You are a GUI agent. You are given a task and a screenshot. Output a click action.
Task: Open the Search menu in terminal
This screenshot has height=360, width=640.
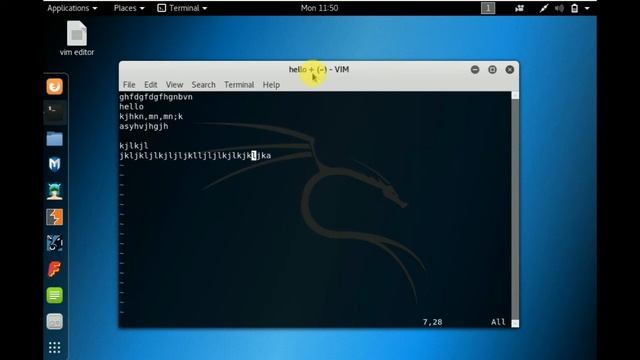[x=203, y=84]
